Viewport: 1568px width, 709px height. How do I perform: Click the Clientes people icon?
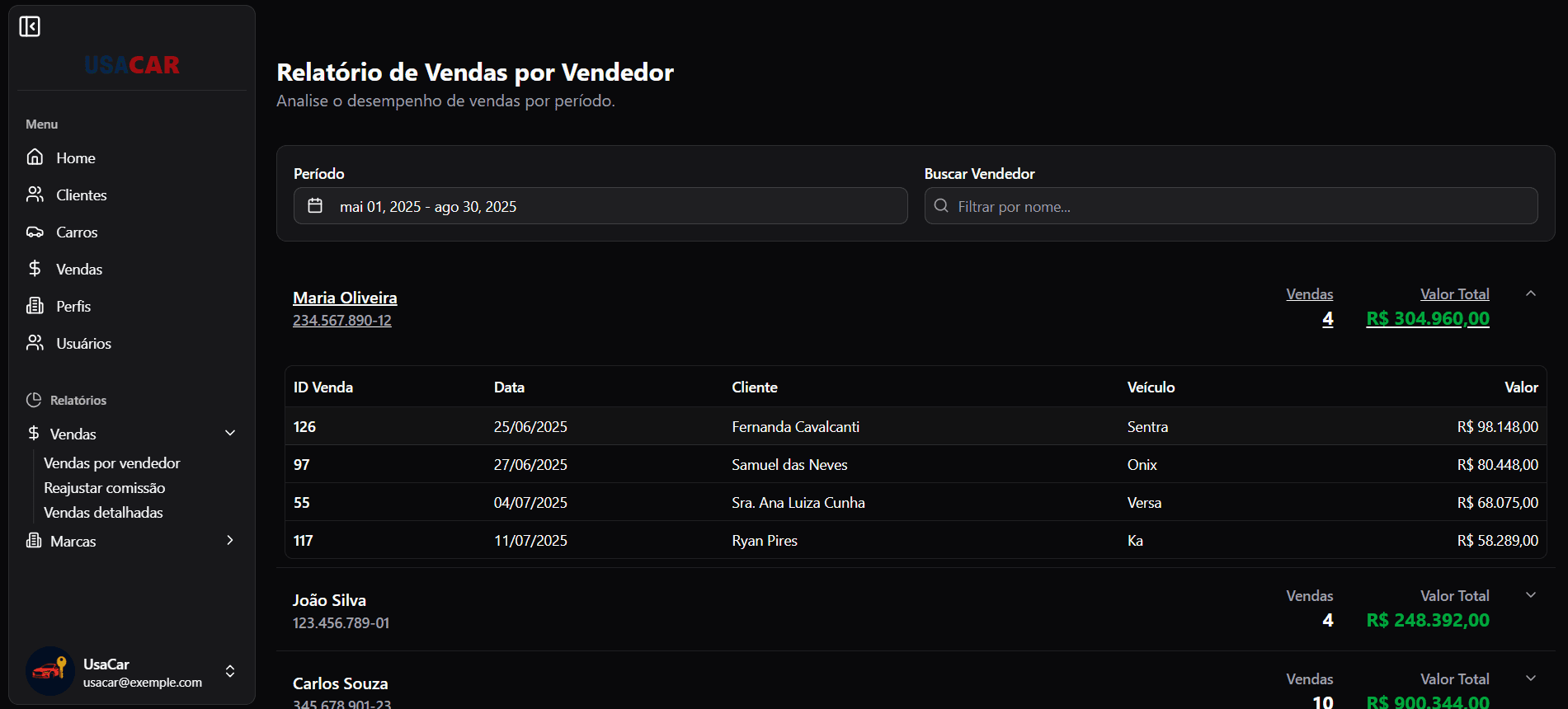click(x=35, y=195)
